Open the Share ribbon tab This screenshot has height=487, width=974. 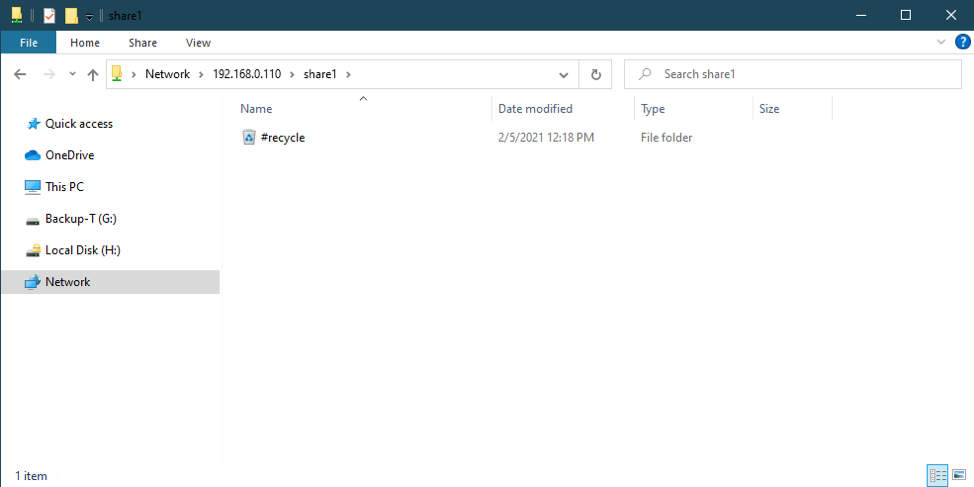click(143, 43)
